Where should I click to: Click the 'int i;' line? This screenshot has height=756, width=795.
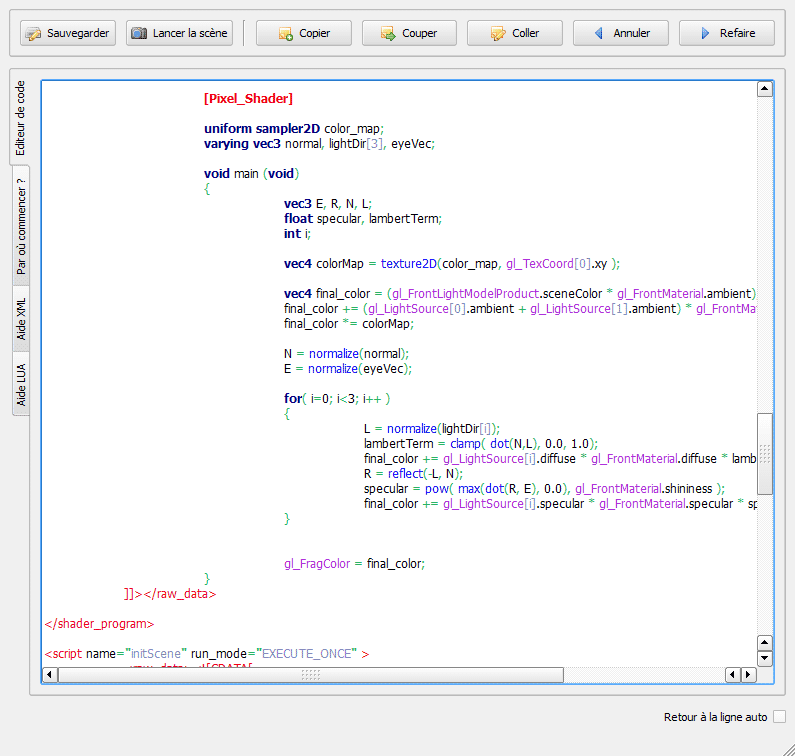click(x=297, y=234)
